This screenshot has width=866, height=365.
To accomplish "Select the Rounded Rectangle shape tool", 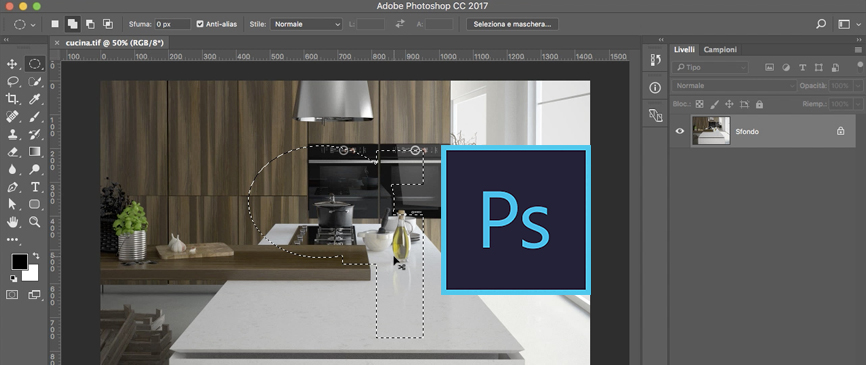I will 34,204.
